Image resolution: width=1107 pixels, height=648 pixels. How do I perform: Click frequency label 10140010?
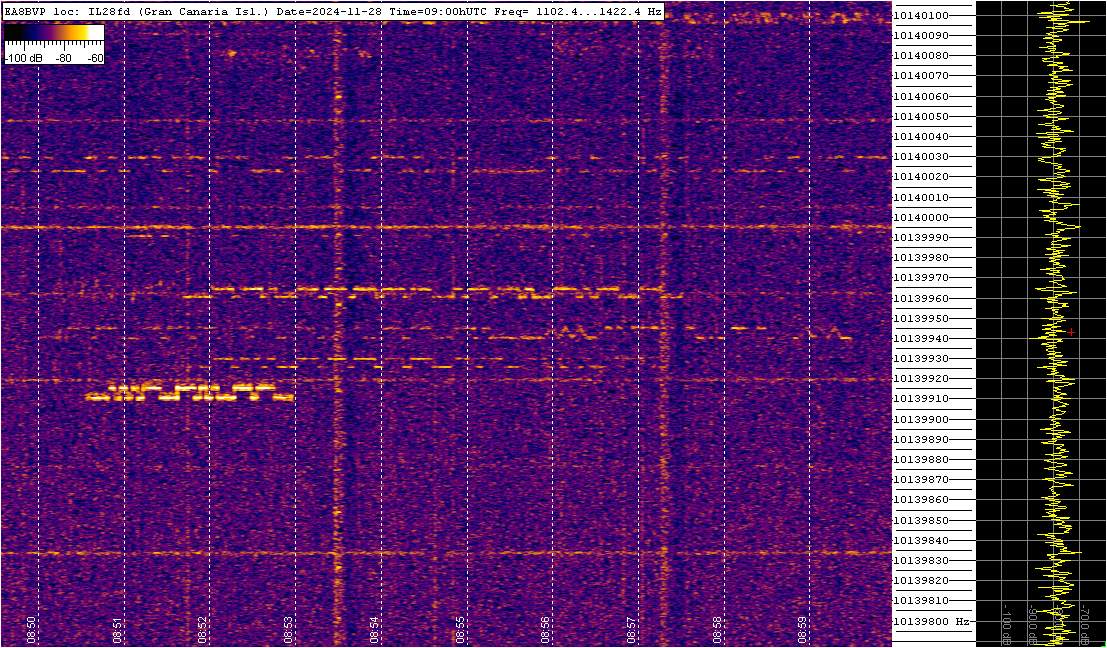pos(921,197)
